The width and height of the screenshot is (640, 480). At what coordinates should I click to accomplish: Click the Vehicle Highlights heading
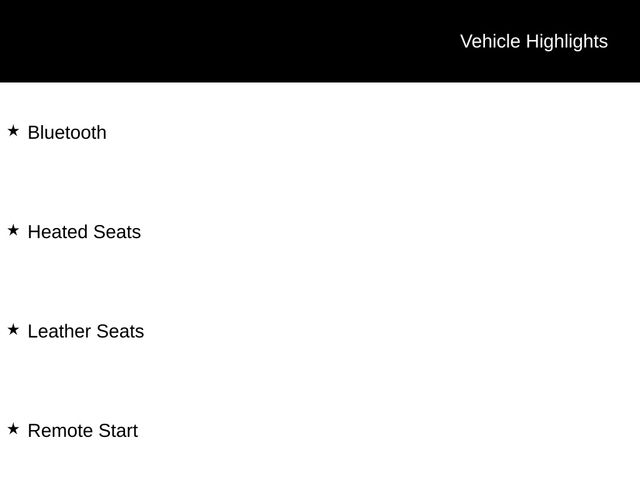tap(533, 41)
